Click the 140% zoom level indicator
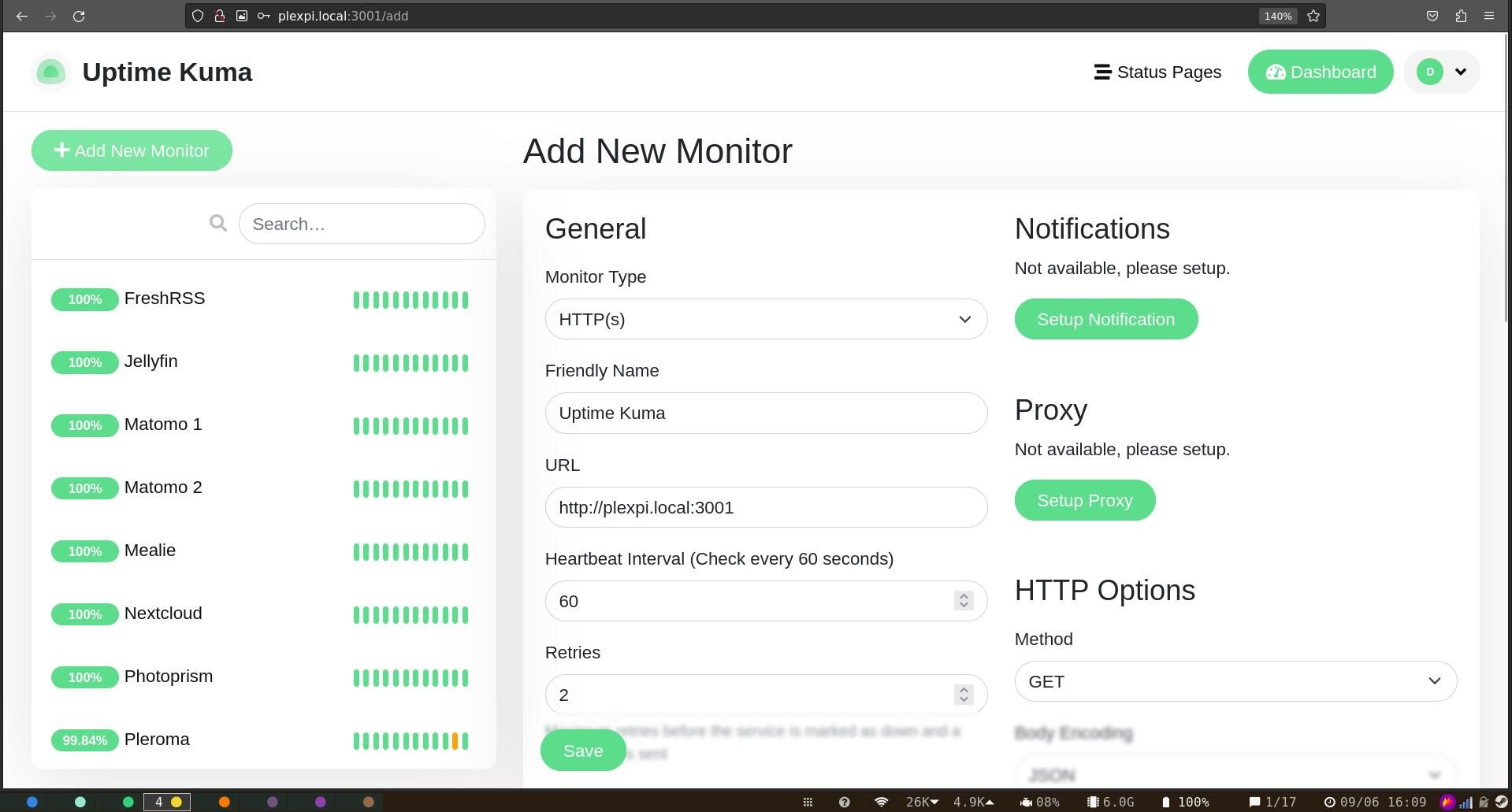This screenshot has width=1512, height=812. [1278, 16]
